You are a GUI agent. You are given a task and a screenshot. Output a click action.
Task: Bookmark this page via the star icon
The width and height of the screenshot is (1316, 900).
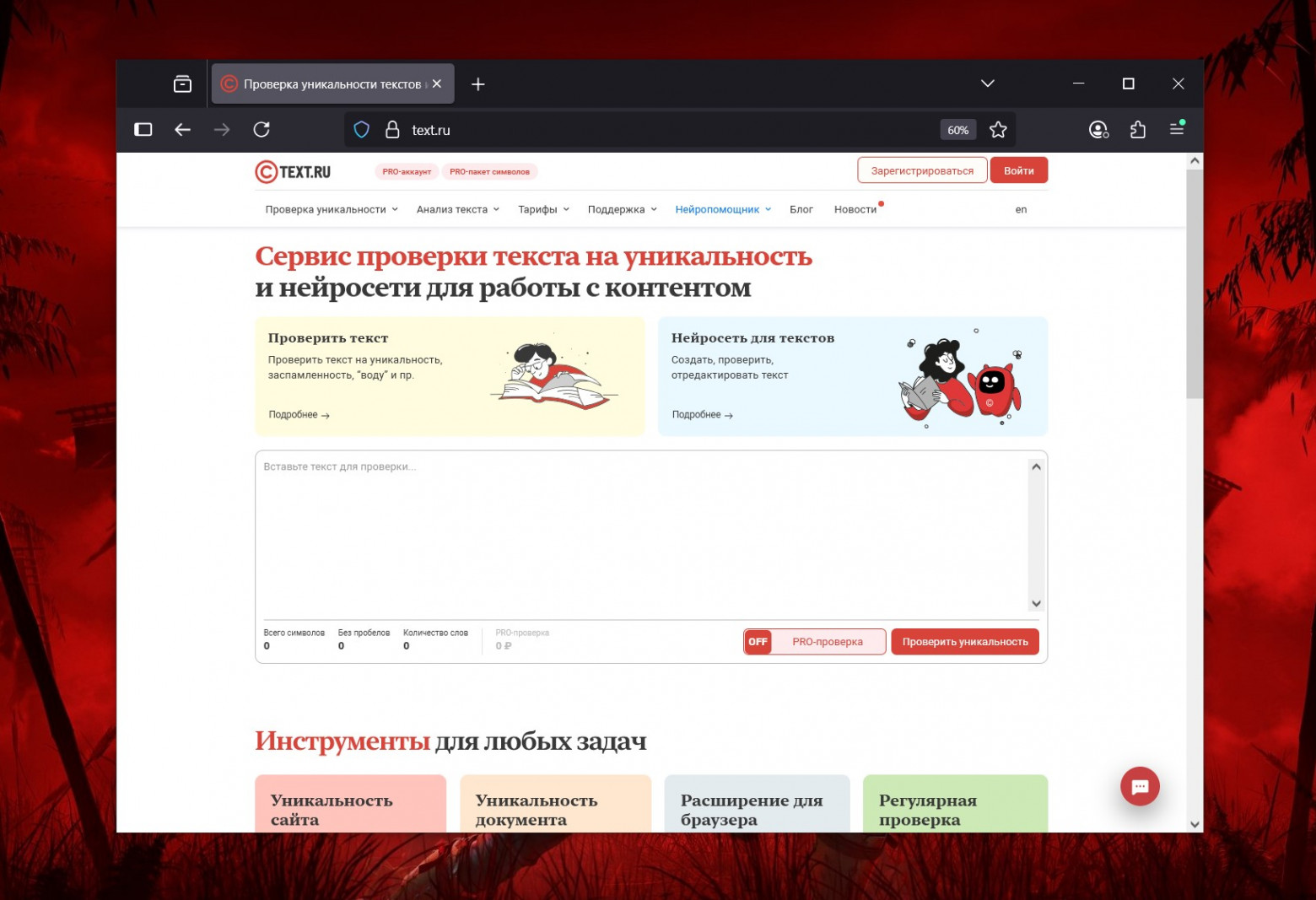(x=998, y=129)
